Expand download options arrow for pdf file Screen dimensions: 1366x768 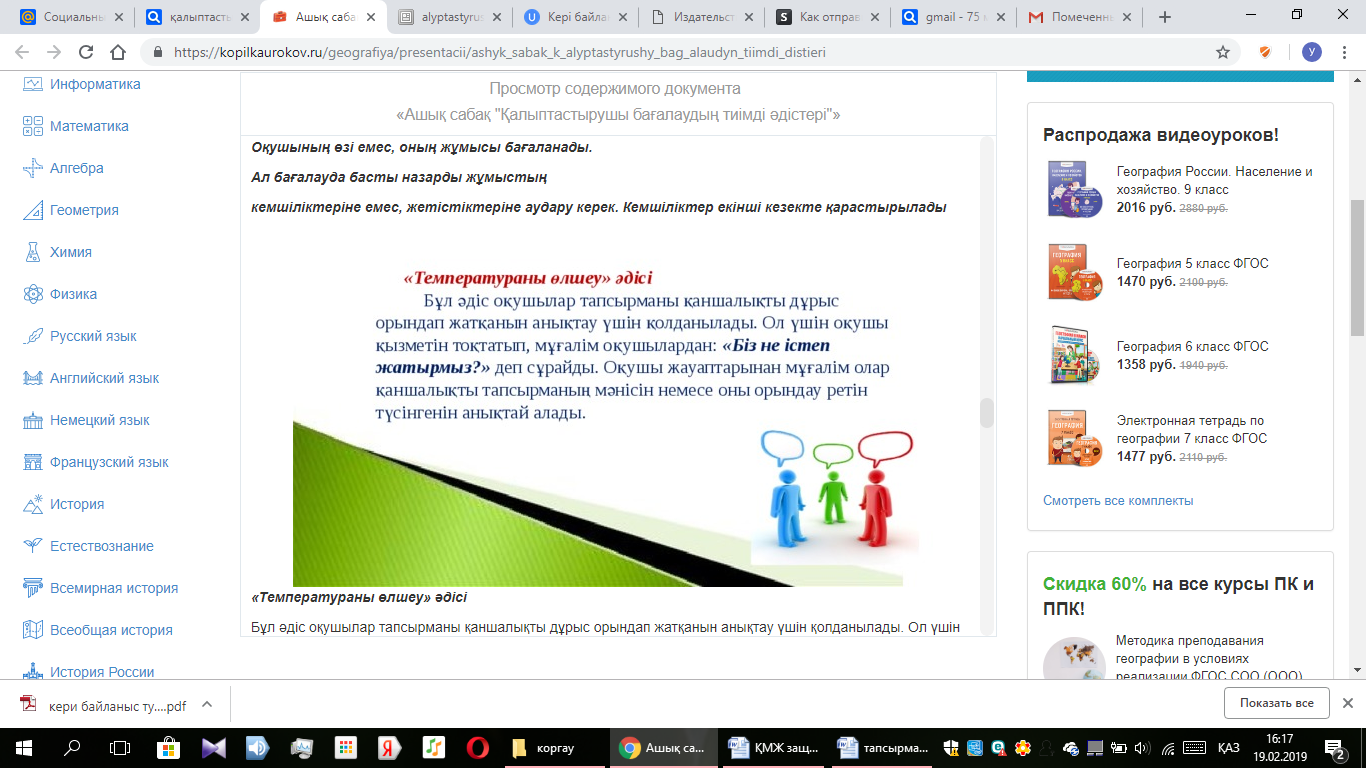tap(207, 704)
